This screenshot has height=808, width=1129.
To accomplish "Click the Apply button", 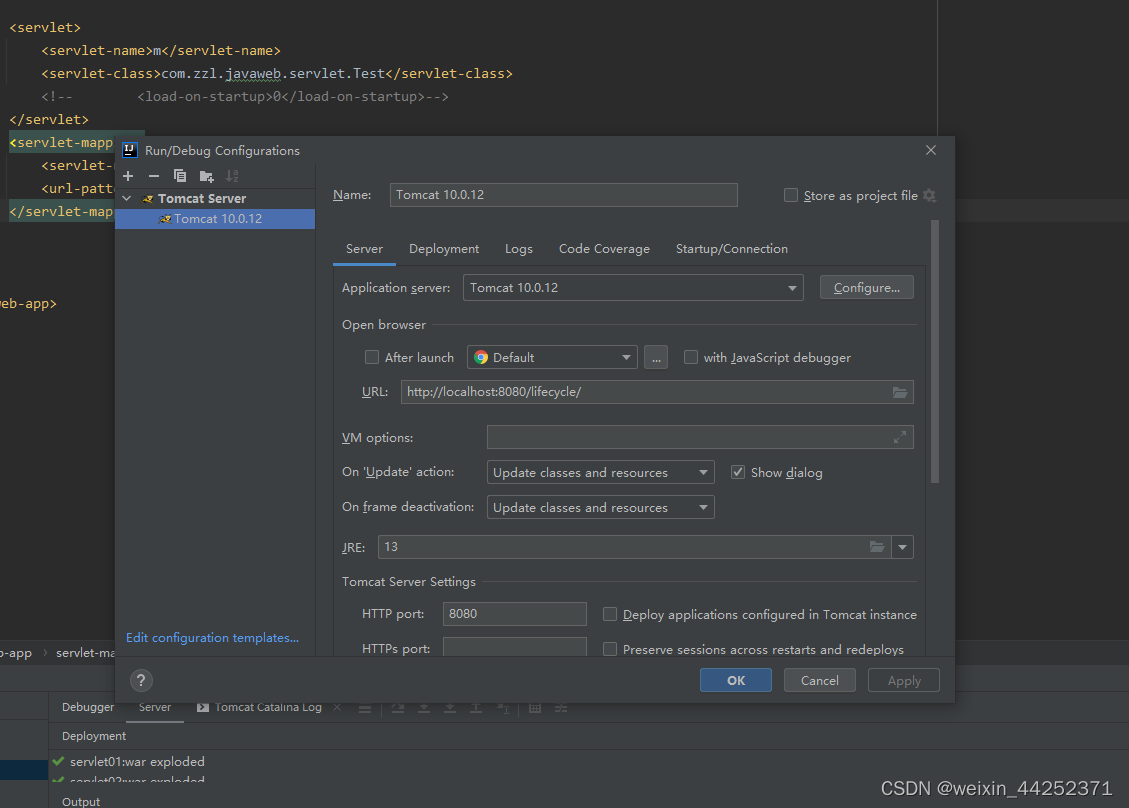I will pyautogui.click(x=904, y=681).
